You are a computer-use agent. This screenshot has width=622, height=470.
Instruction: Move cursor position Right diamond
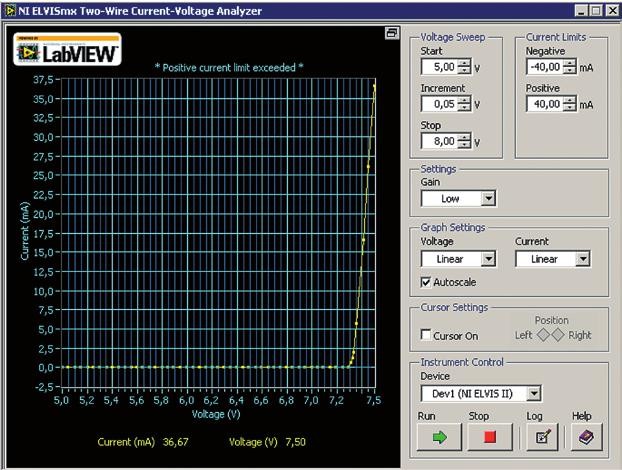[558, 335]
